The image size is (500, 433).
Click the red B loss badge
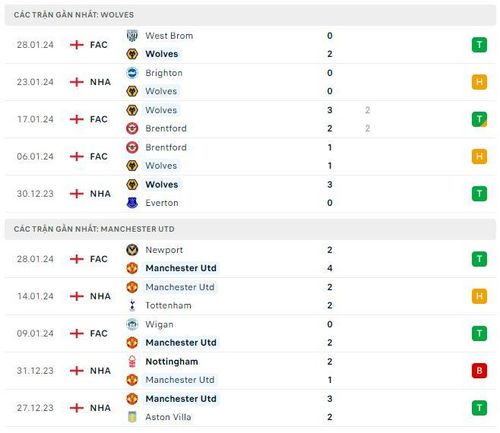479,371
